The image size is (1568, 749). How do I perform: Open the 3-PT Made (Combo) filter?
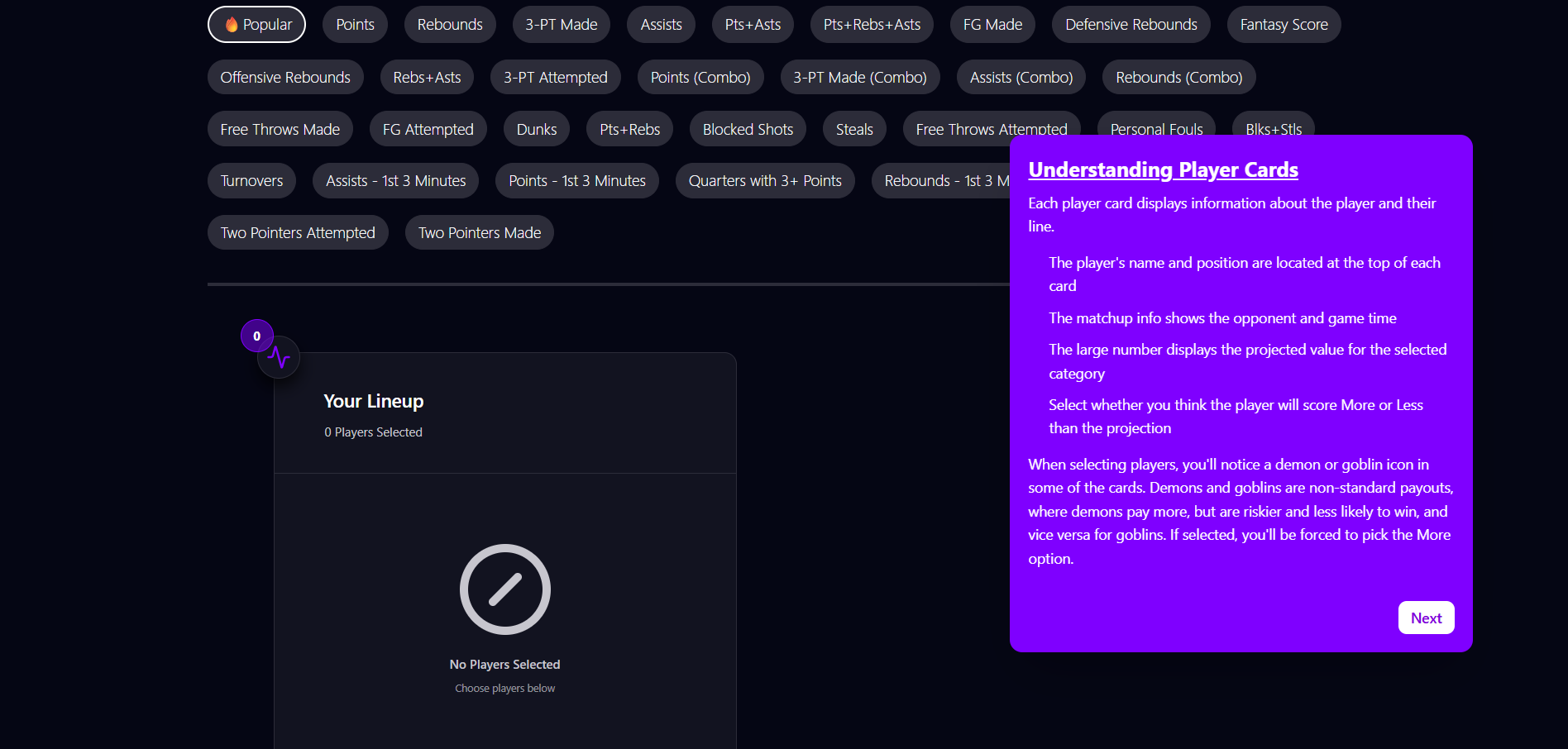coord(860,77)
